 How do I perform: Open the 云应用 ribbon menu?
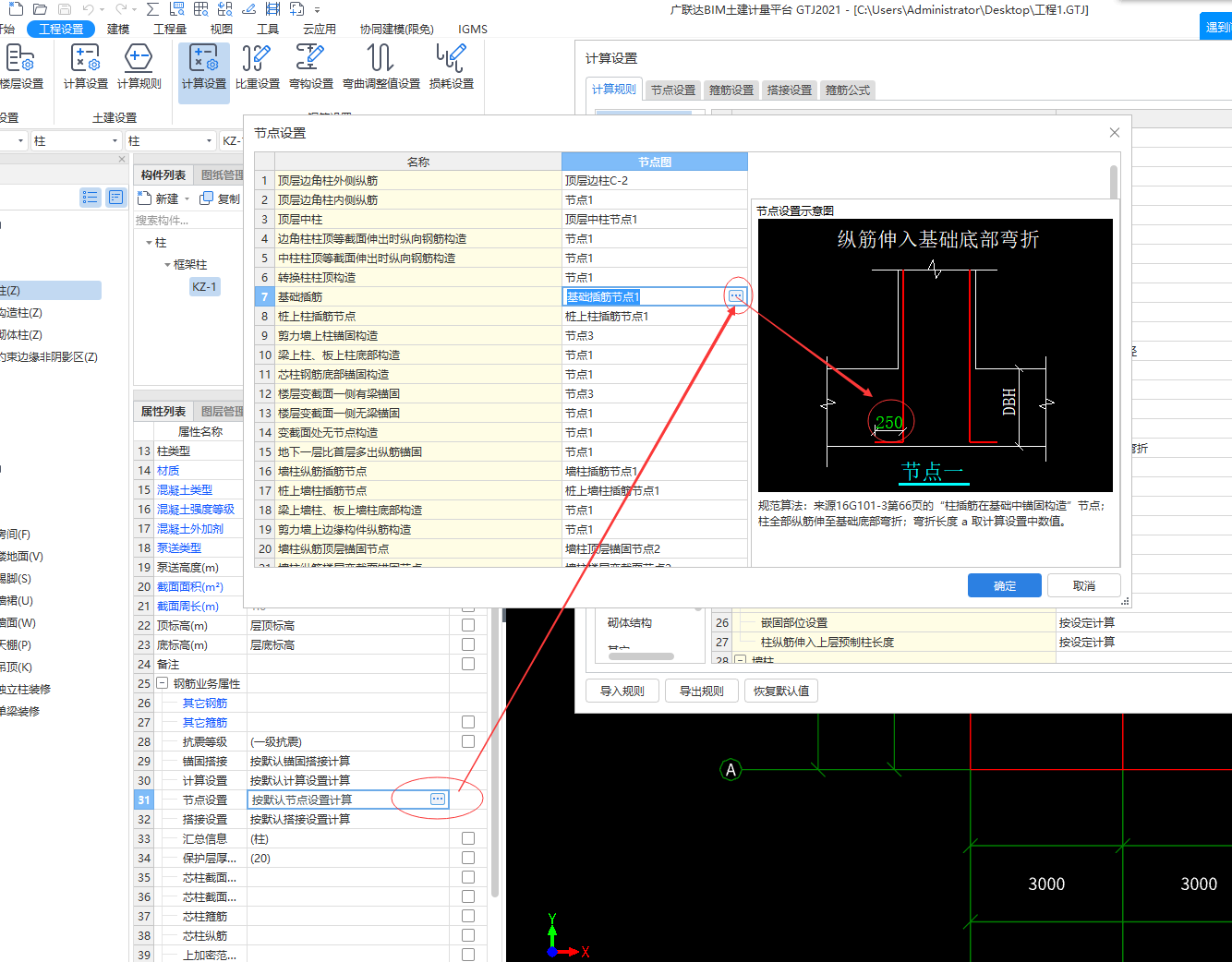point(320,30)
